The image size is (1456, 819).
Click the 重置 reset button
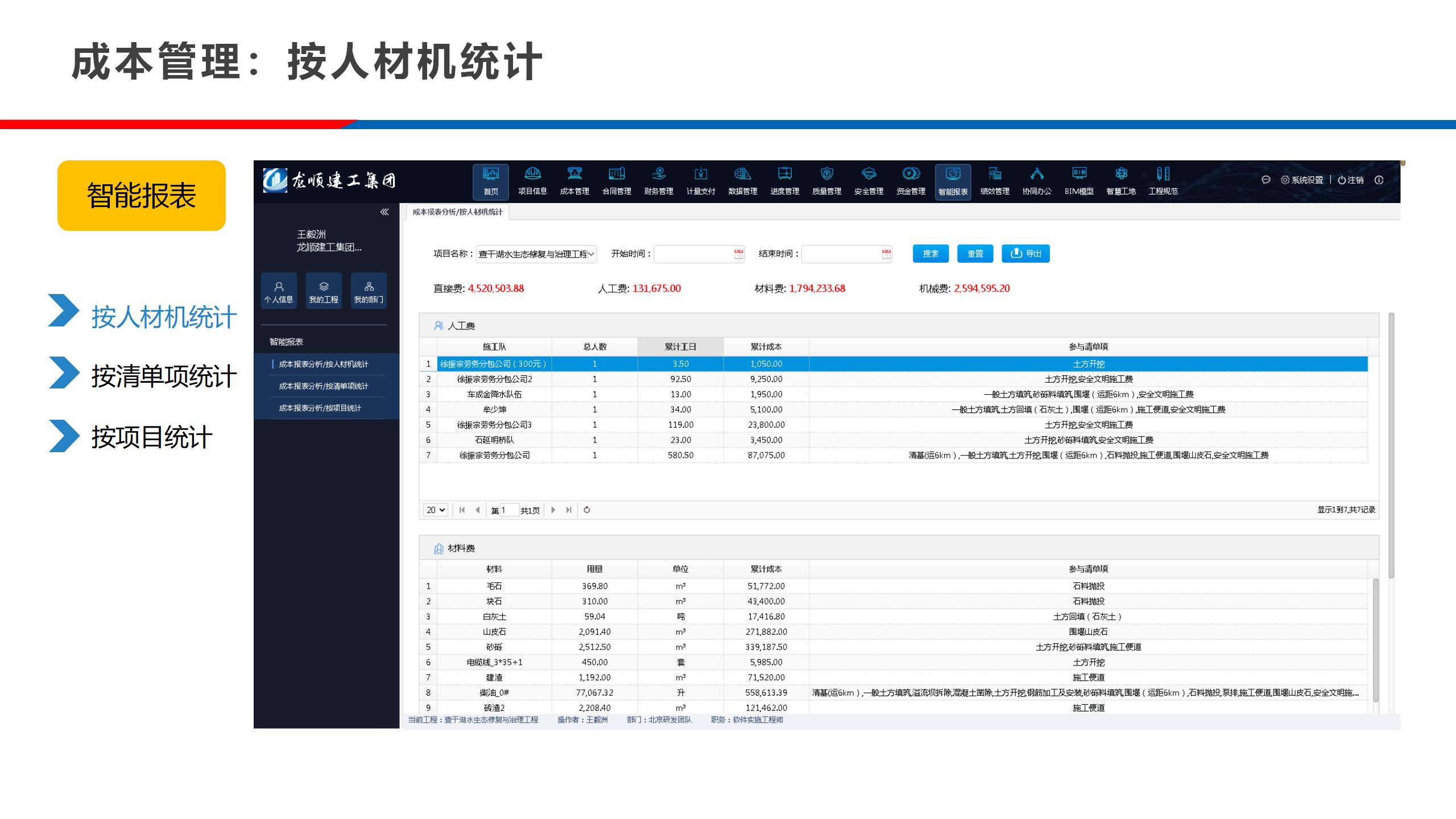[x=975, y=254]
